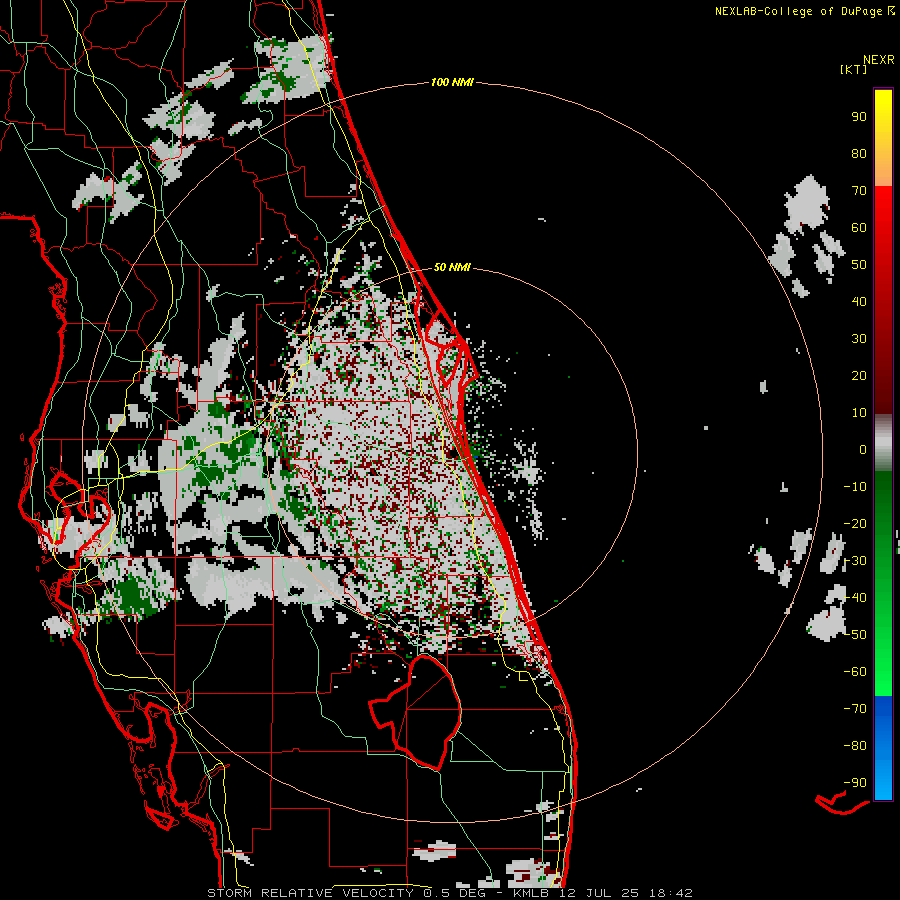Screen dimensions: 900x900
Task: Click the -90 label on velocity scale
Action: 855,783
